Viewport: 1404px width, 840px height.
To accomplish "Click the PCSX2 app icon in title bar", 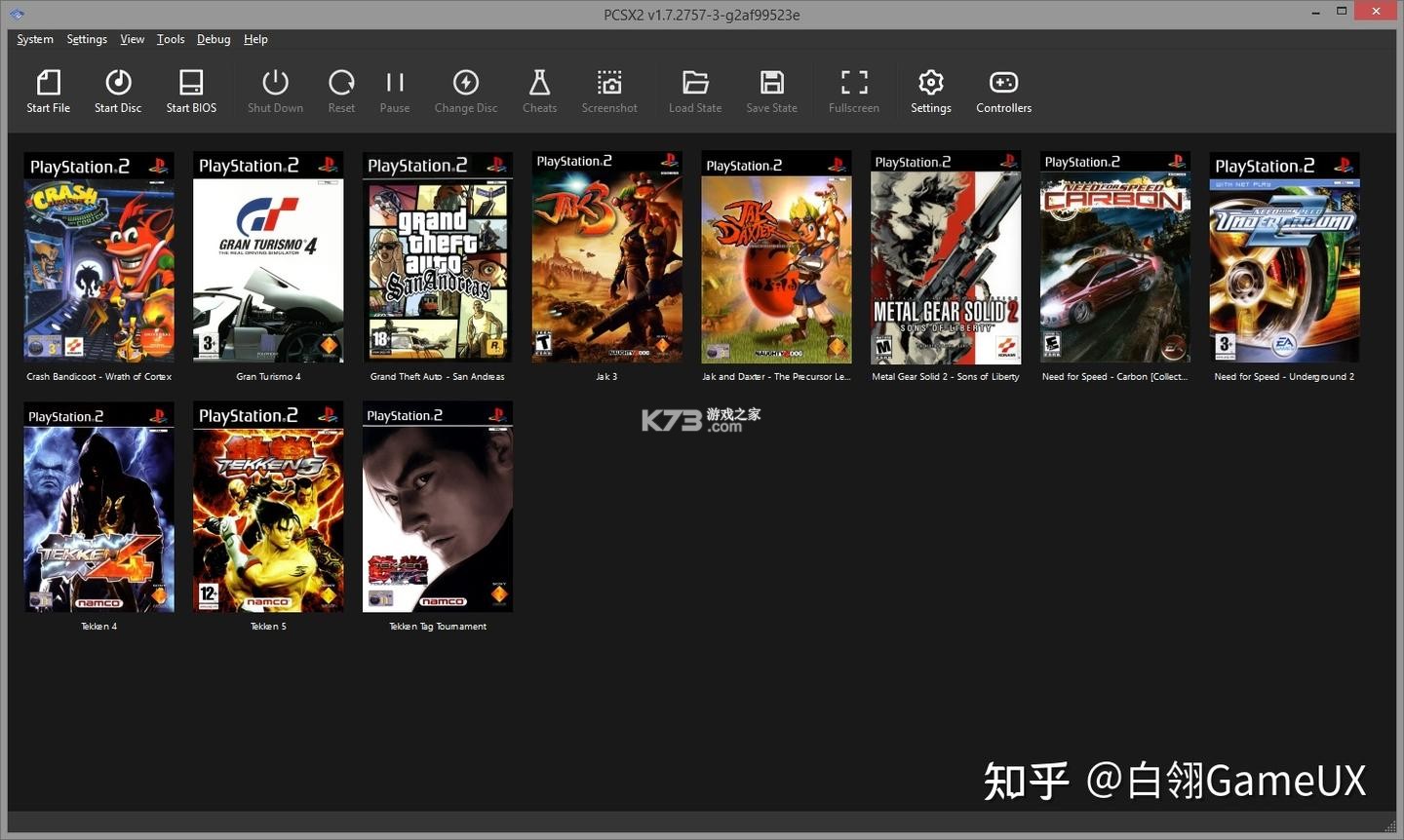I will click(17, 14).
